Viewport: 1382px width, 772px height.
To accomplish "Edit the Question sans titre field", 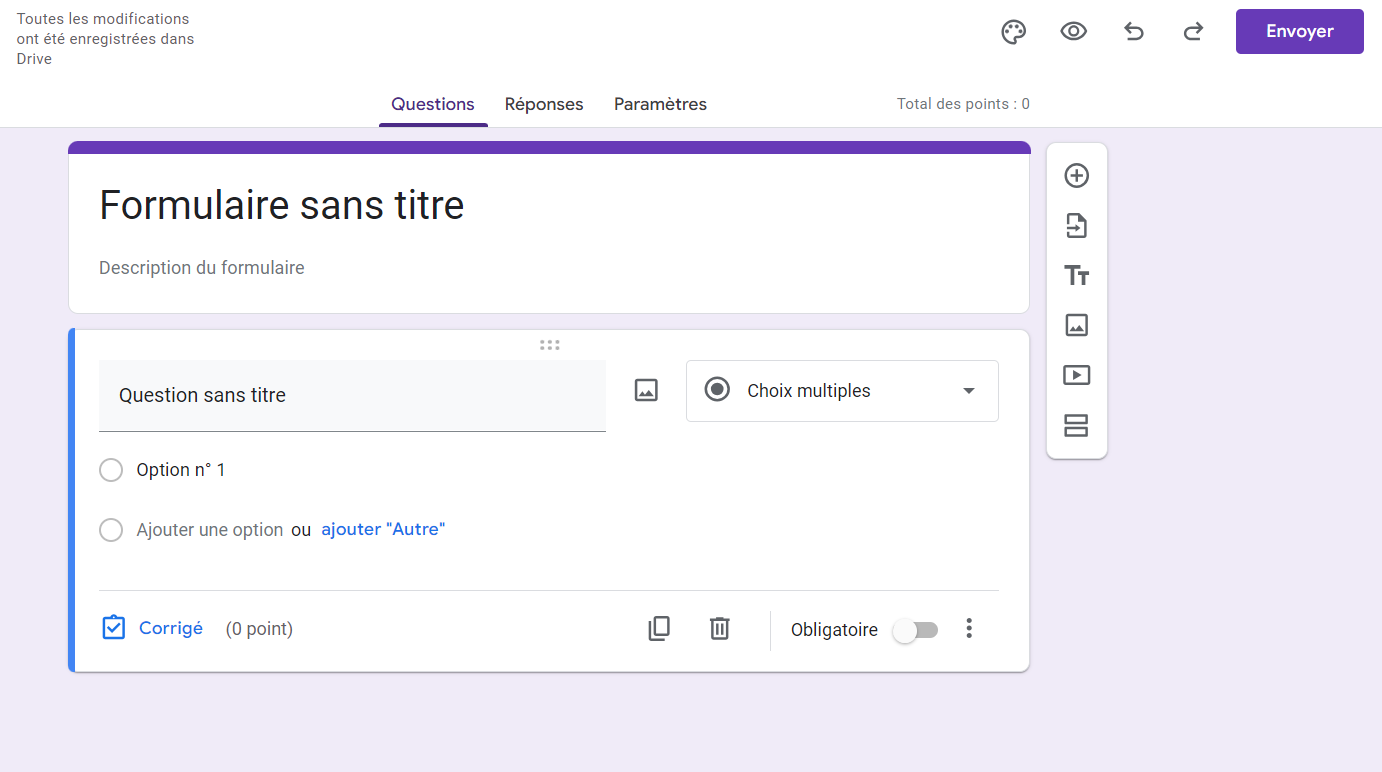I will click(352, 396).
